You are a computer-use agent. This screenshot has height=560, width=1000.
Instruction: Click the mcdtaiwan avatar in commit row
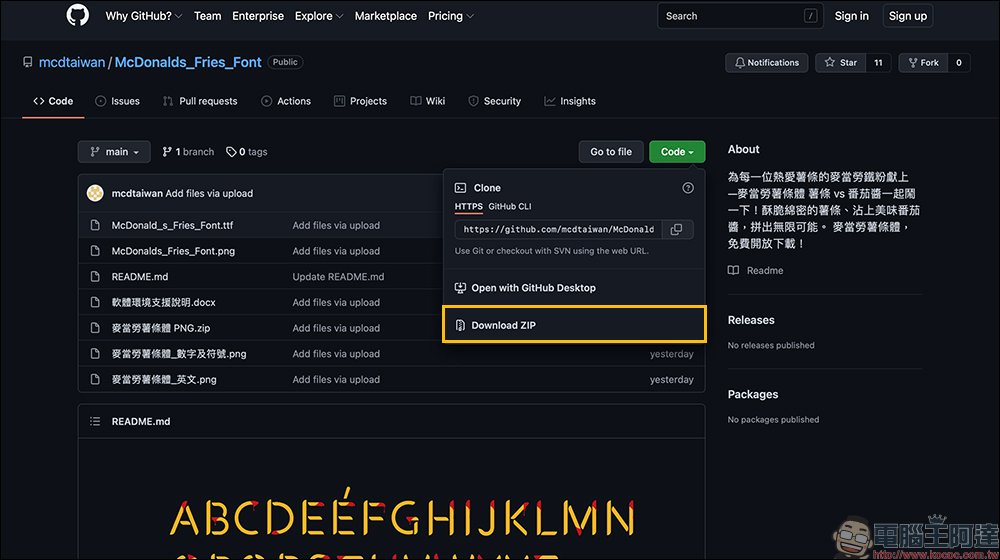pos(95,193)
